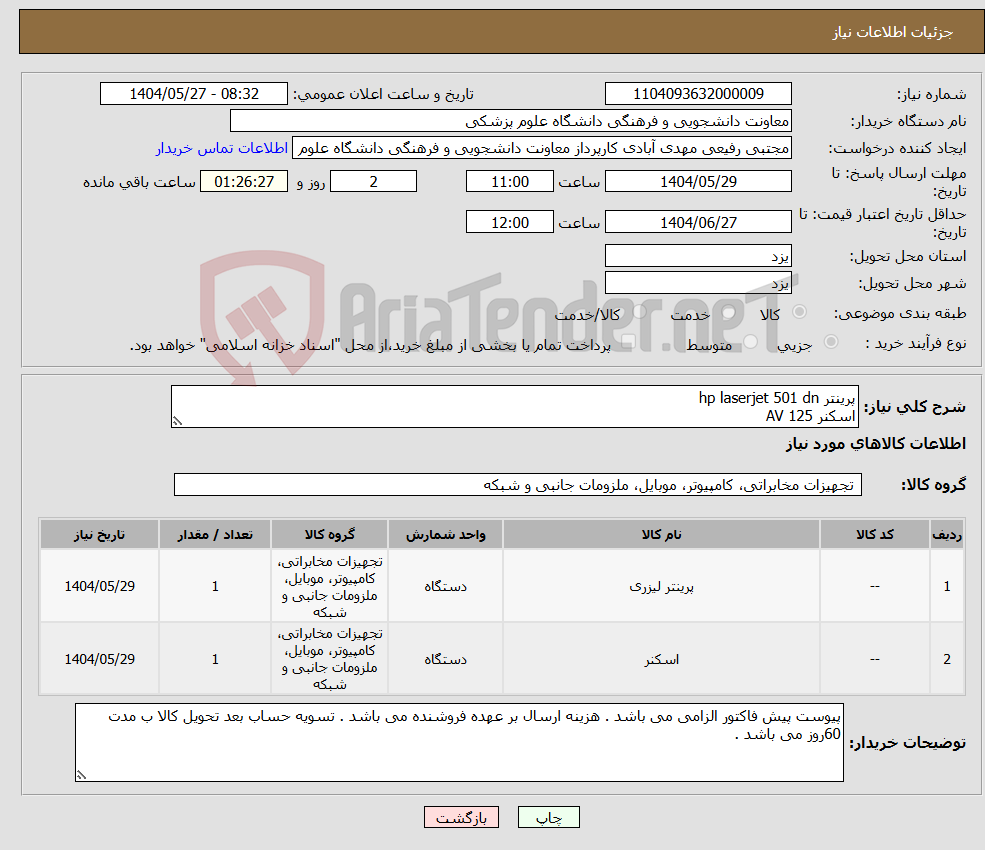Select the کالا/خدمت radio button
The width and height of the screenshot is (985, 850).
tap(639, 312)
